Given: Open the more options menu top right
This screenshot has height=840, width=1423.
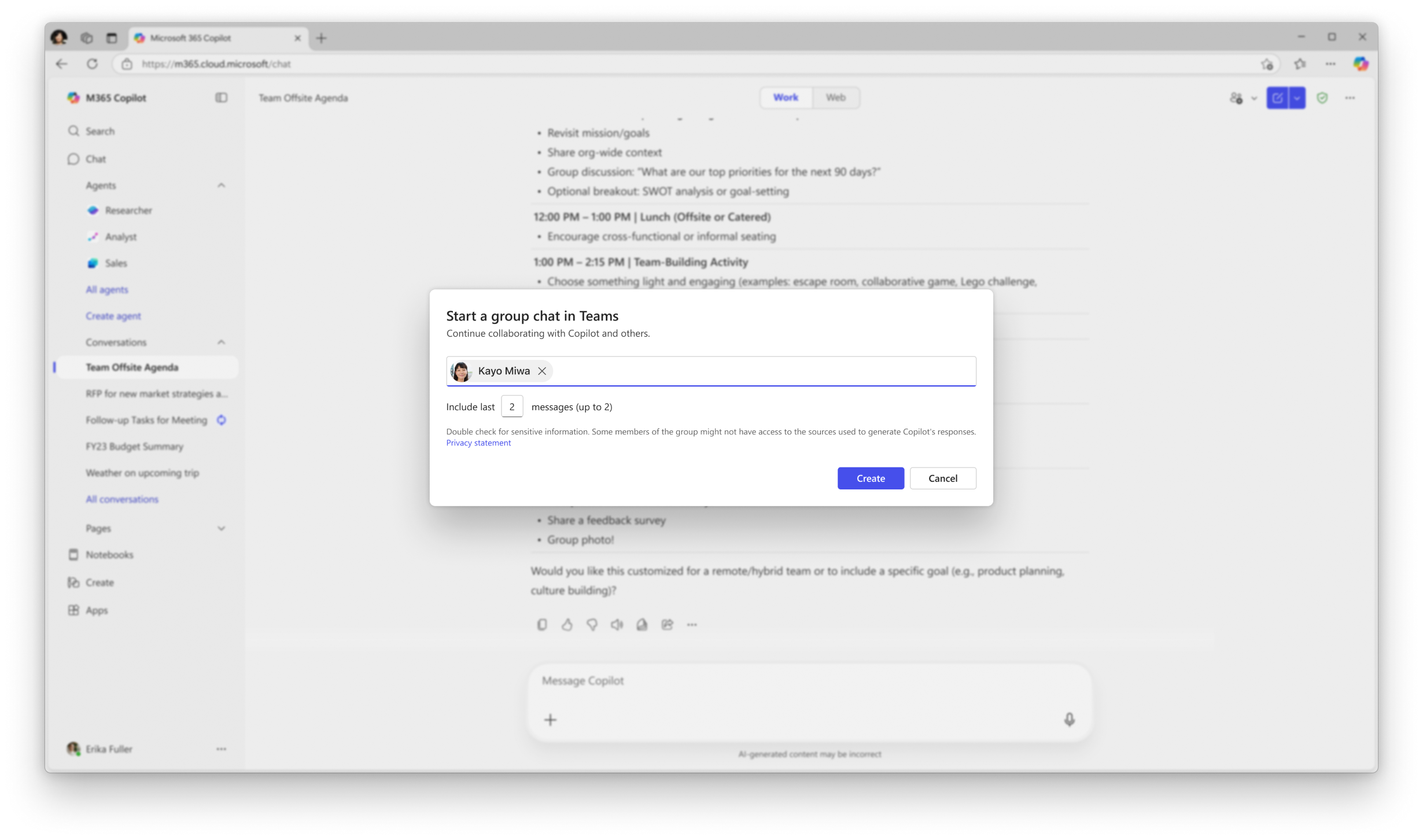Looking at the screenshot, I should tap(1350, 98).
